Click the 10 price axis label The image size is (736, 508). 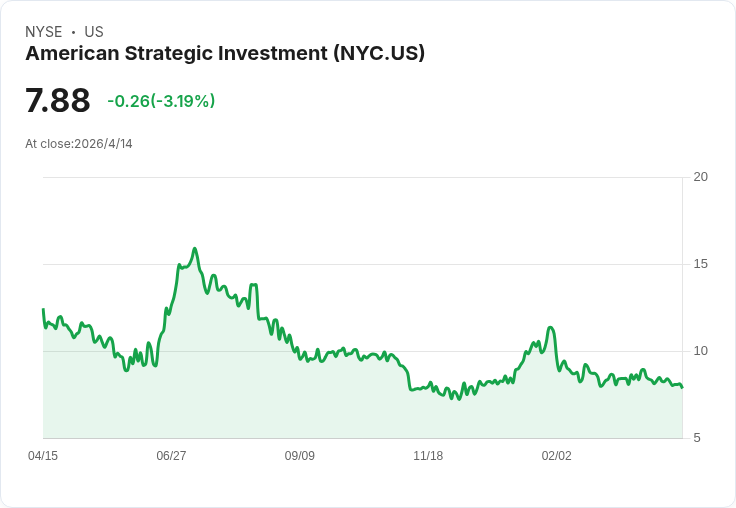701,351
